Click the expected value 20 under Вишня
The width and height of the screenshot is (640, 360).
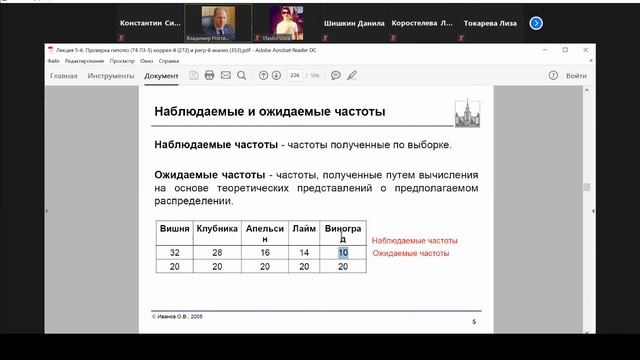coord(175,267)
